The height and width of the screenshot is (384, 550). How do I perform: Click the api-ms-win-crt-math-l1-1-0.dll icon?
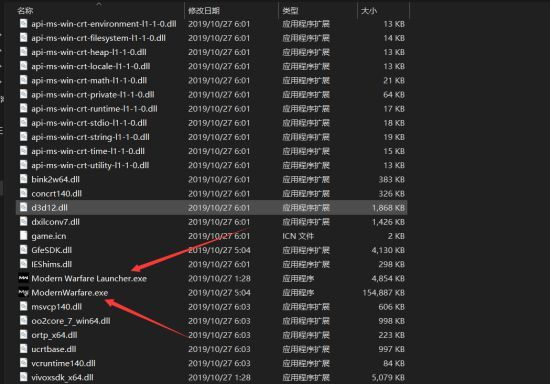(24, 80)
